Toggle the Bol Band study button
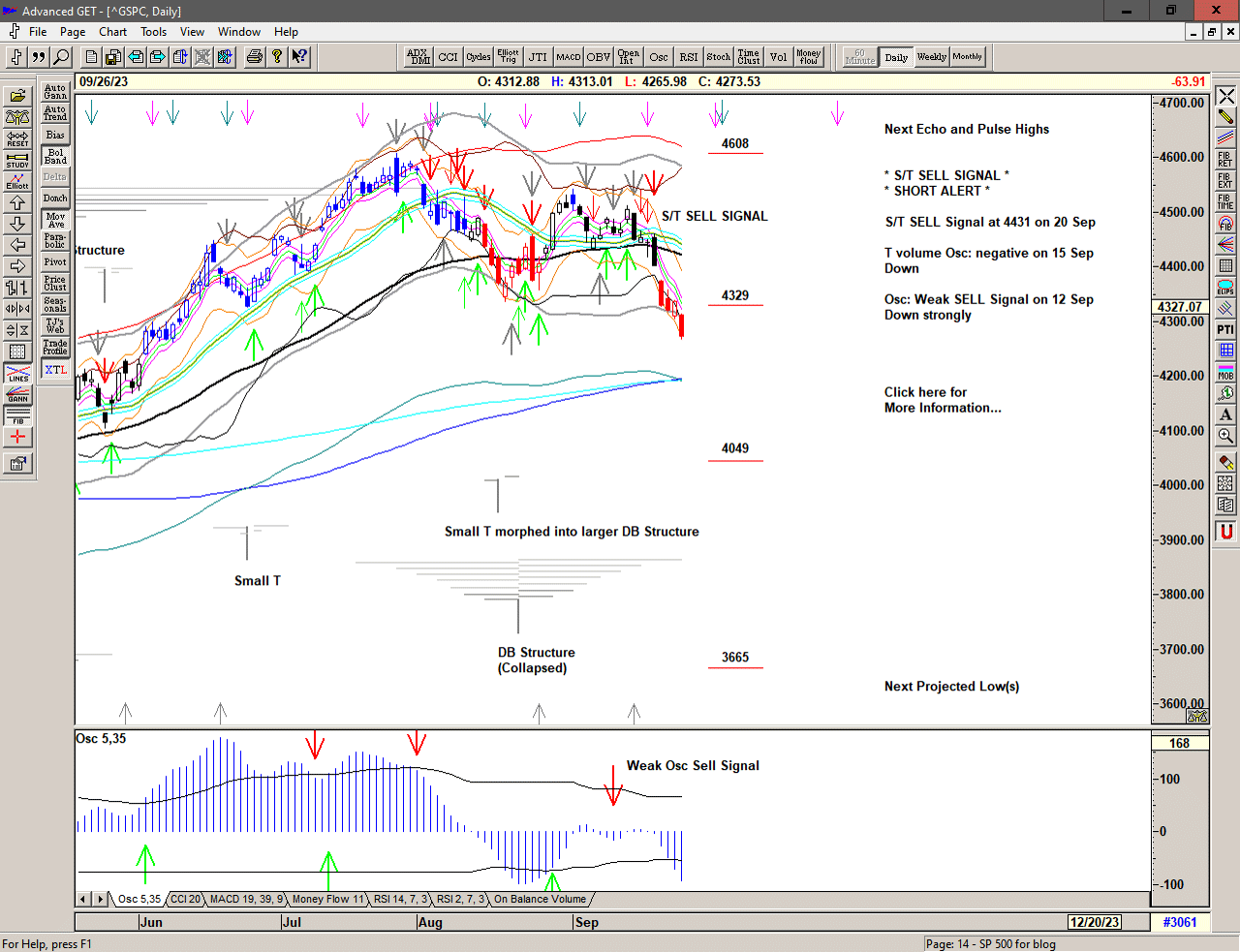Screen dimensions: 1240x952 55,156
